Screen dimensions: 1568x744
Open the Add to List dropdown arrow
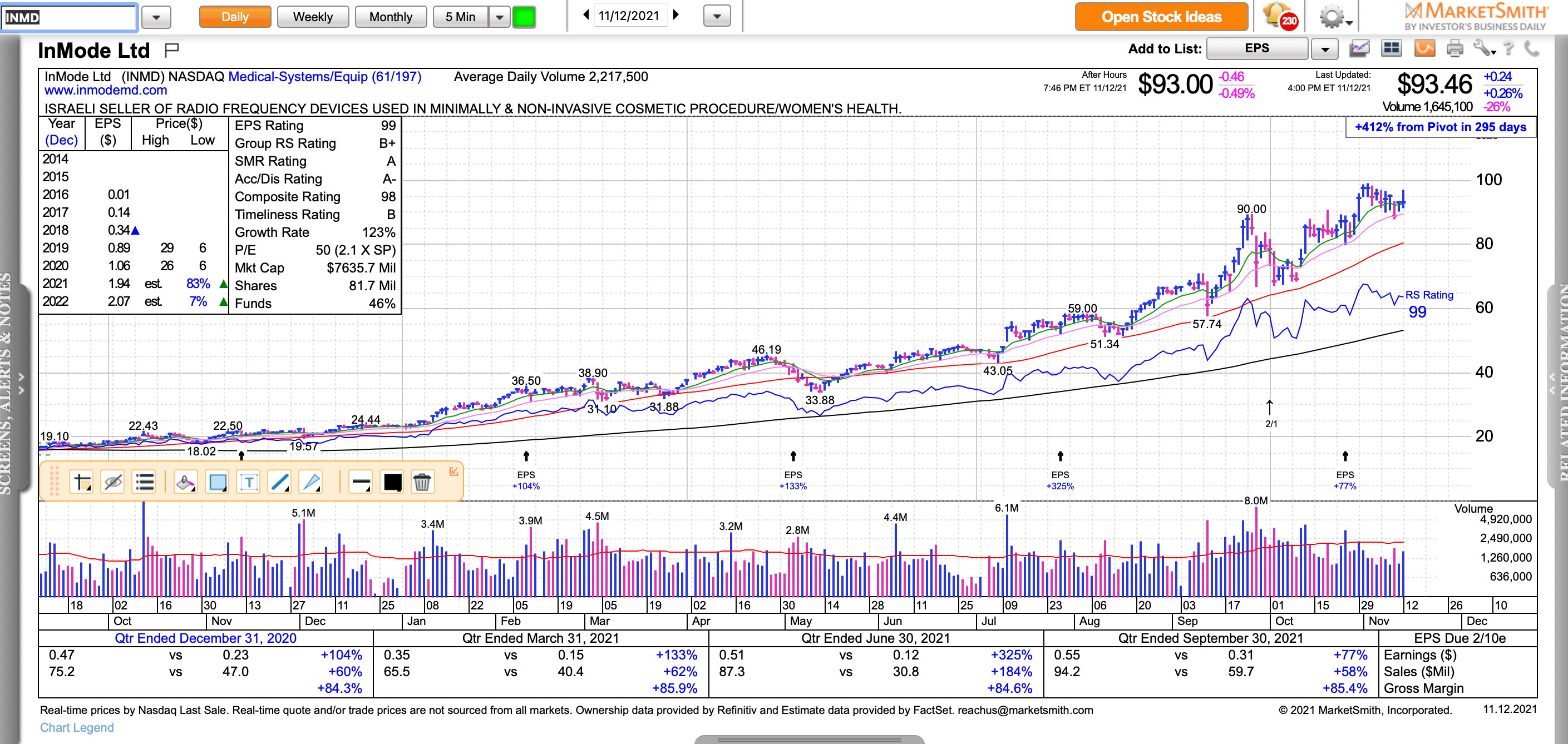click(x=1324, y=49)
